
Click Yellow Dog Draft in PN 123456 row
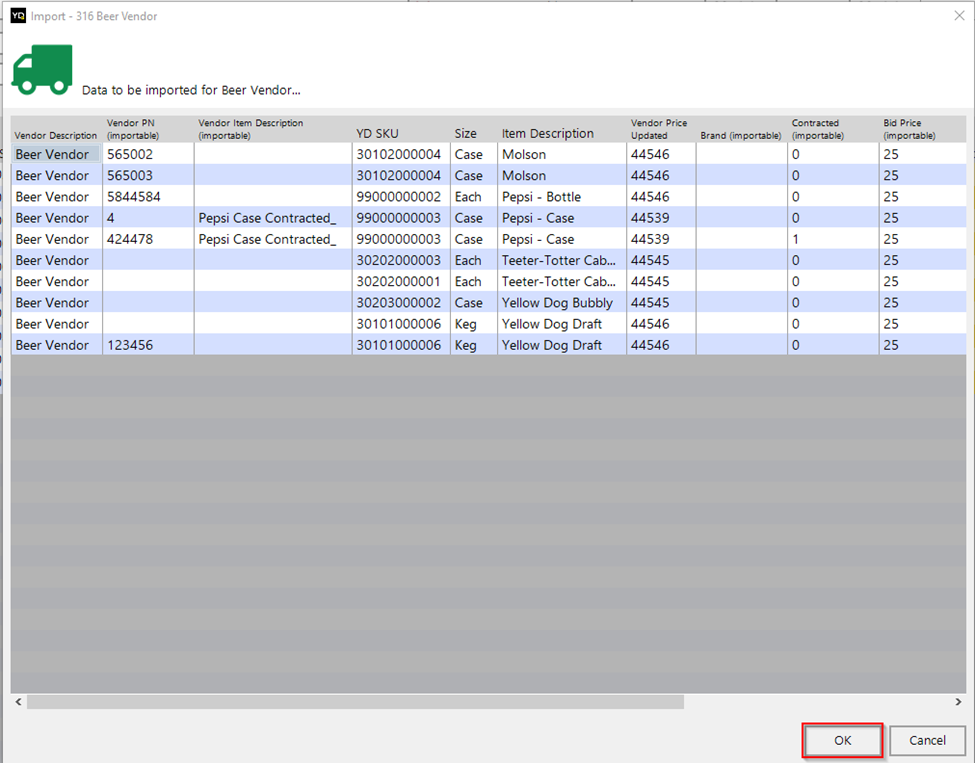point(562,345)
